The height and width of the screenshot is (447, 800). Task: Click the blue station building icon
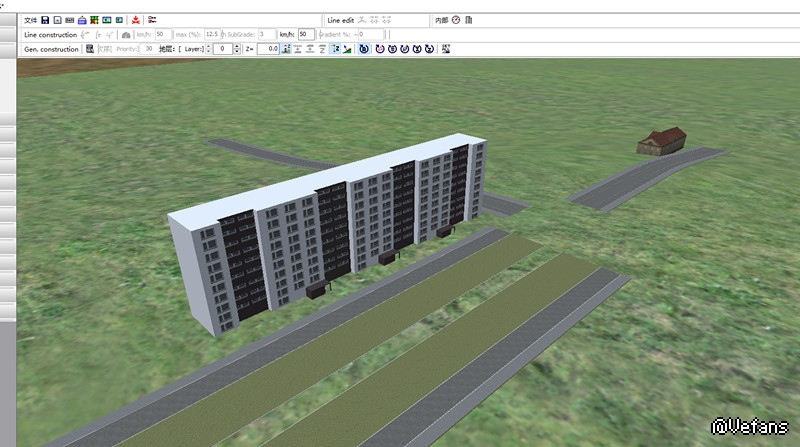82,20
